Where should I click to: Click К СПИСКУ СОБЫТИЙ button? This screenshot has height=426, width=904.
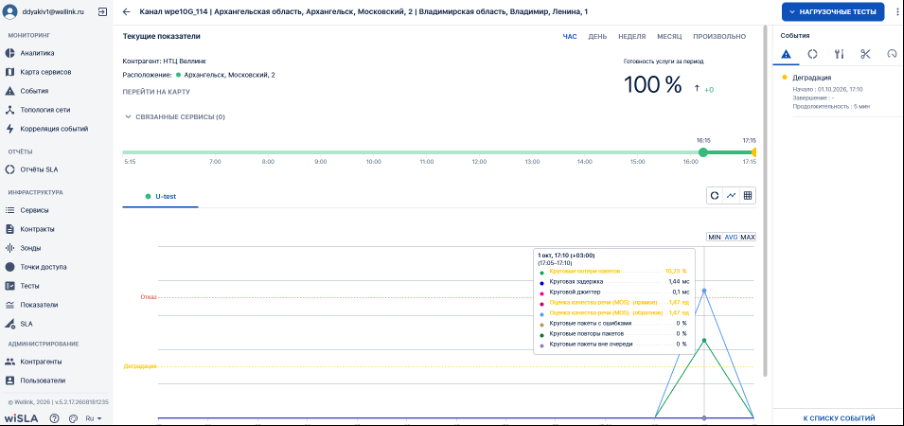(839, 418)
